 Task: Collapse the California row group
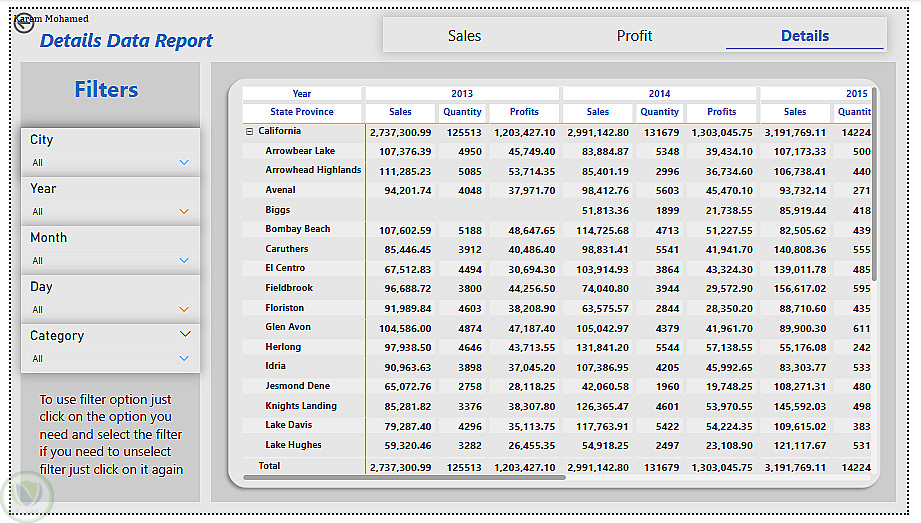click(x=249, y=131)
